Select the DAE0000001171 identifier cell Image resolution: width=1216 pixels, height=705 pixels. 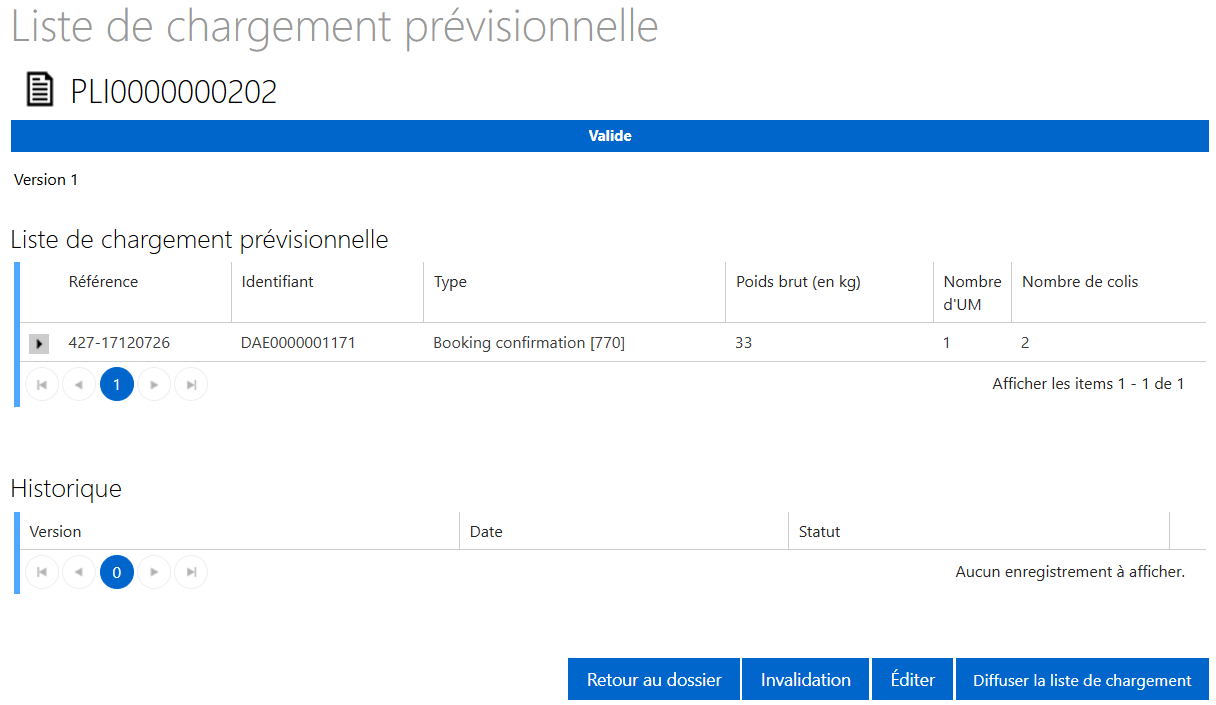[x=298, y=343]
